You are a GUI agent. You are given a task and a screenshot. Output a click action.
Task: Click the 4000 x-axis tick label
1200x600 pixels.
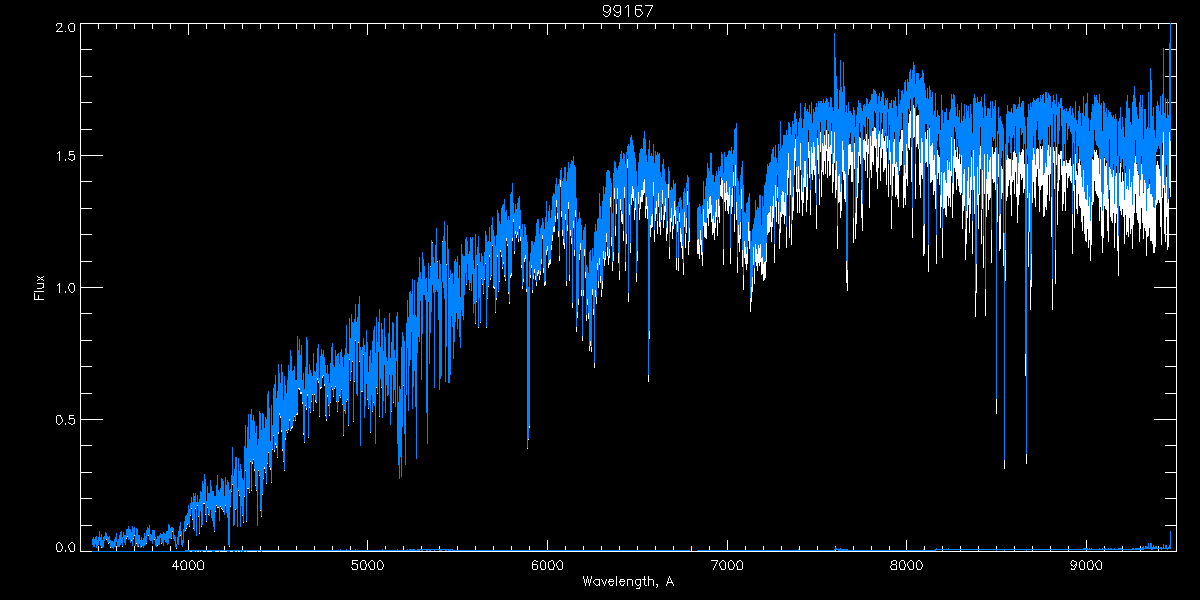[188, 564]
